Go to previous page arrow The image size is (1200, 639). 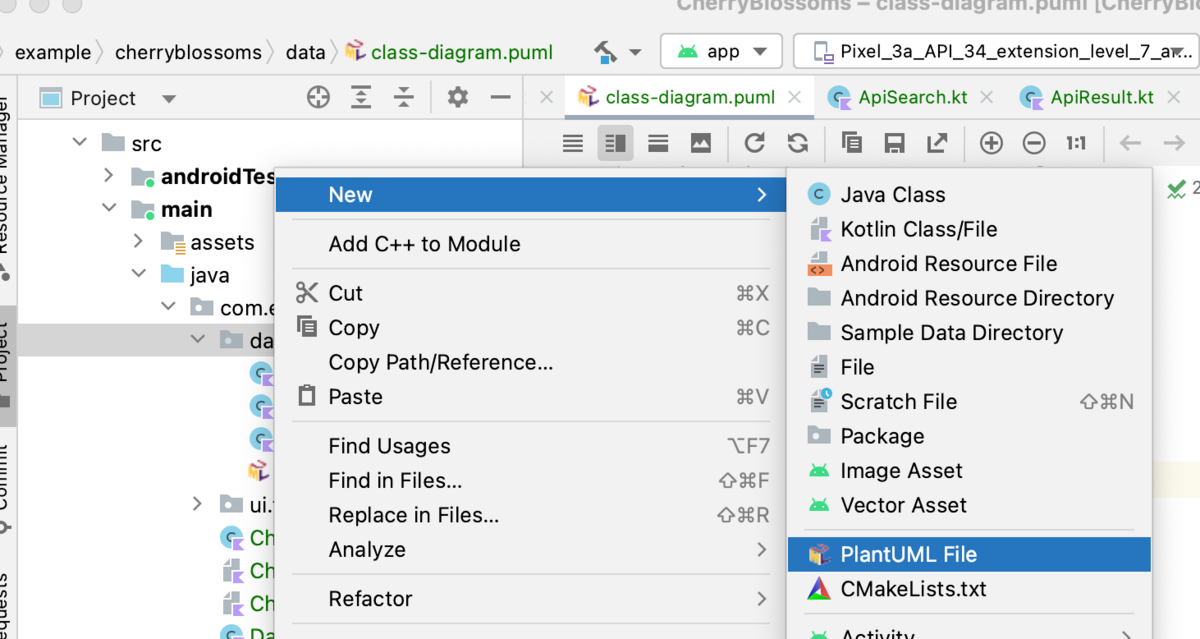pyautogui.click(x=1131, y=143)
